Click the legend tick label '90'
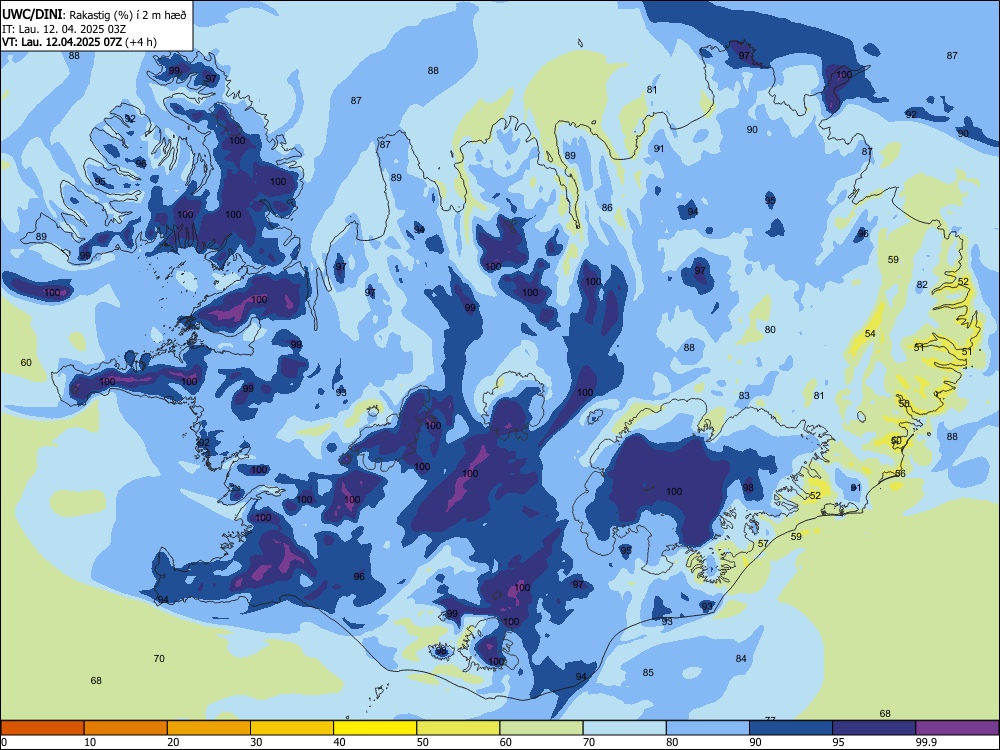Screen dimensions: 1000x750 [756, 742]
